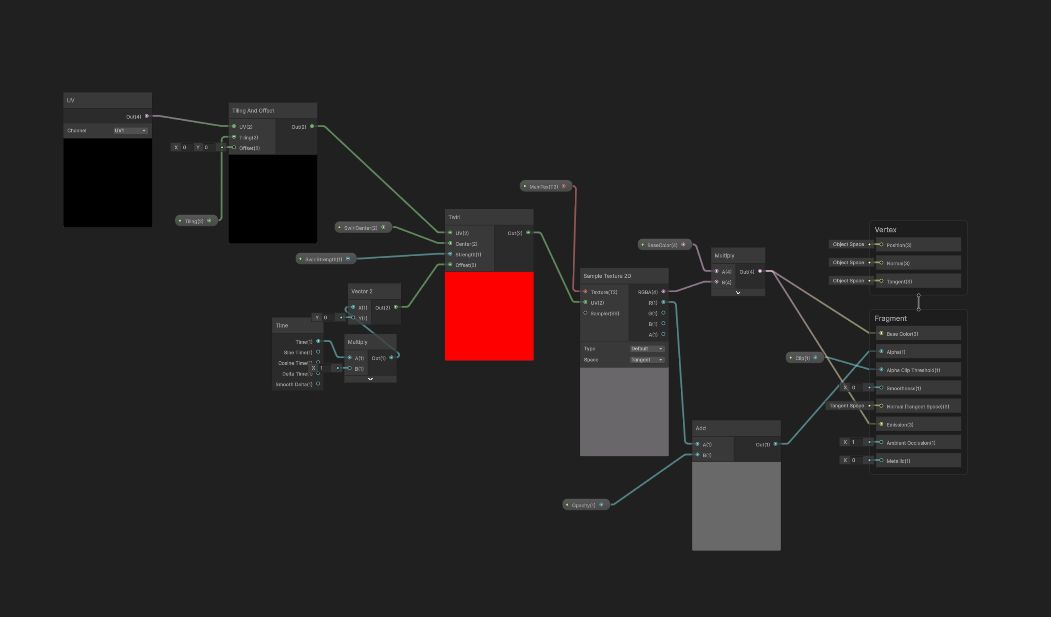Open the Space dropdown on Sample Texture 2D
Screen dimensions: 1051x617
click(x=647, y=359)
